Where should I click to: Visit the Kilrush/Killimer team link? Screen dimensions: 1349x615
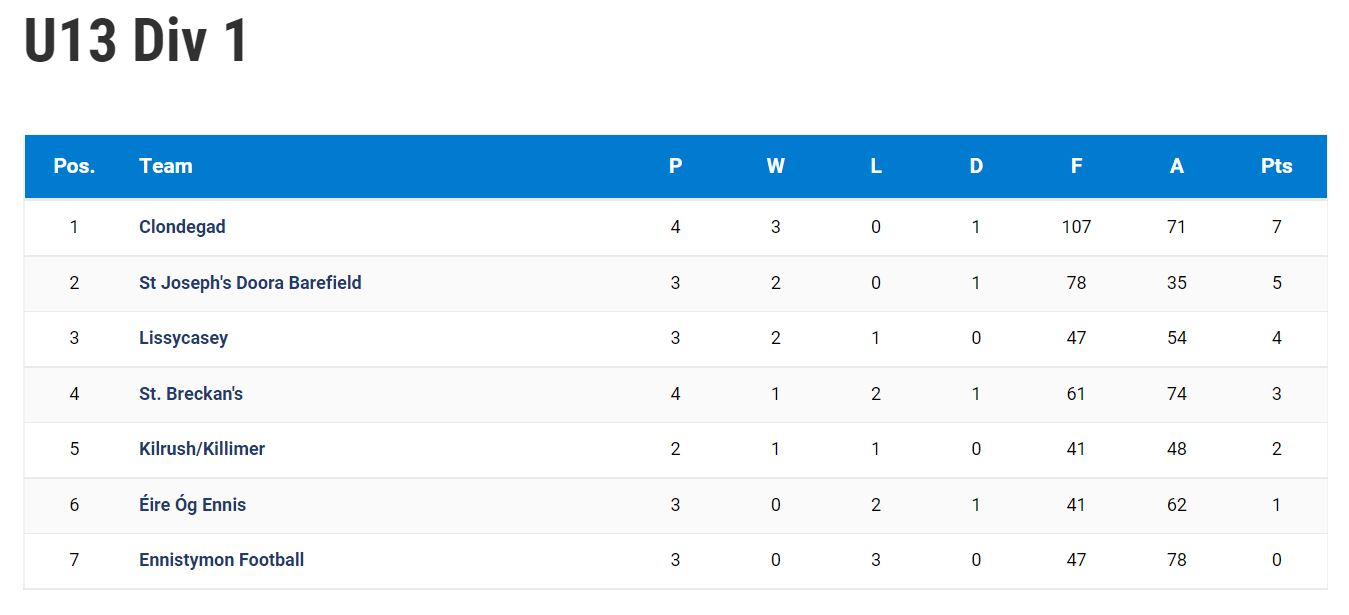[202, 449]
